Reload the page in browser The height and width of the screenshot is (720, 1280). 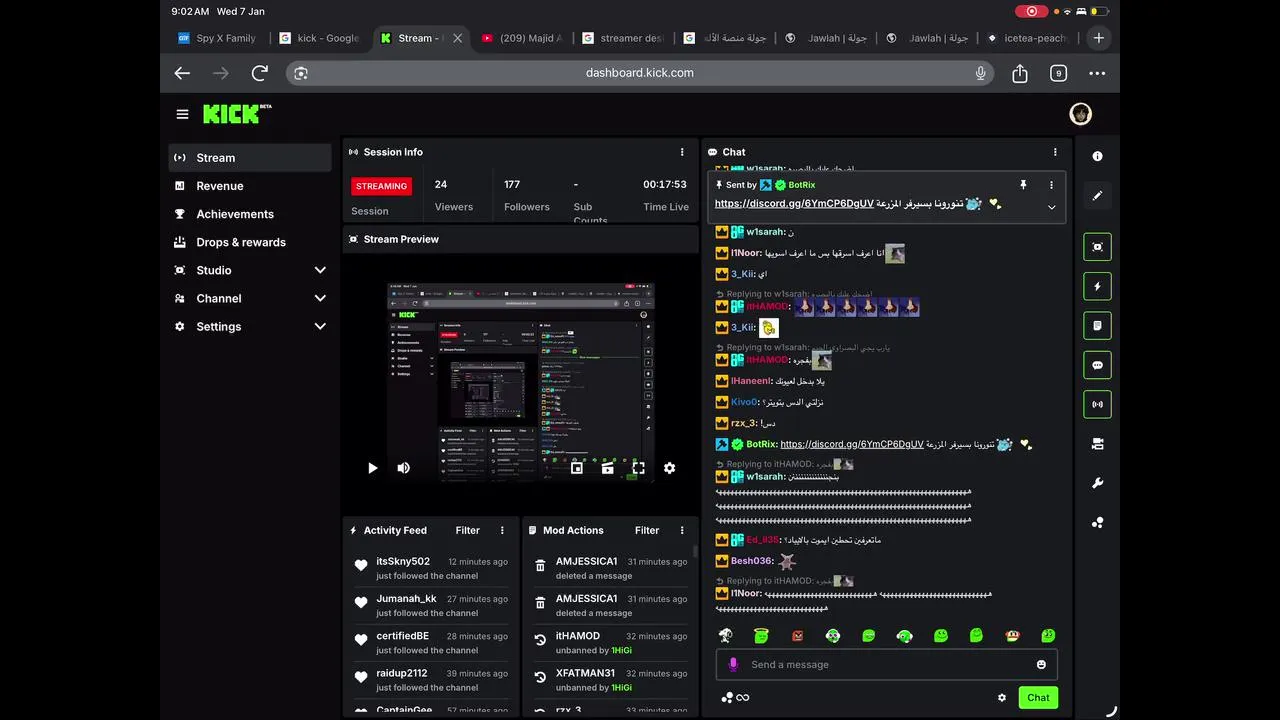pos(260,73)
